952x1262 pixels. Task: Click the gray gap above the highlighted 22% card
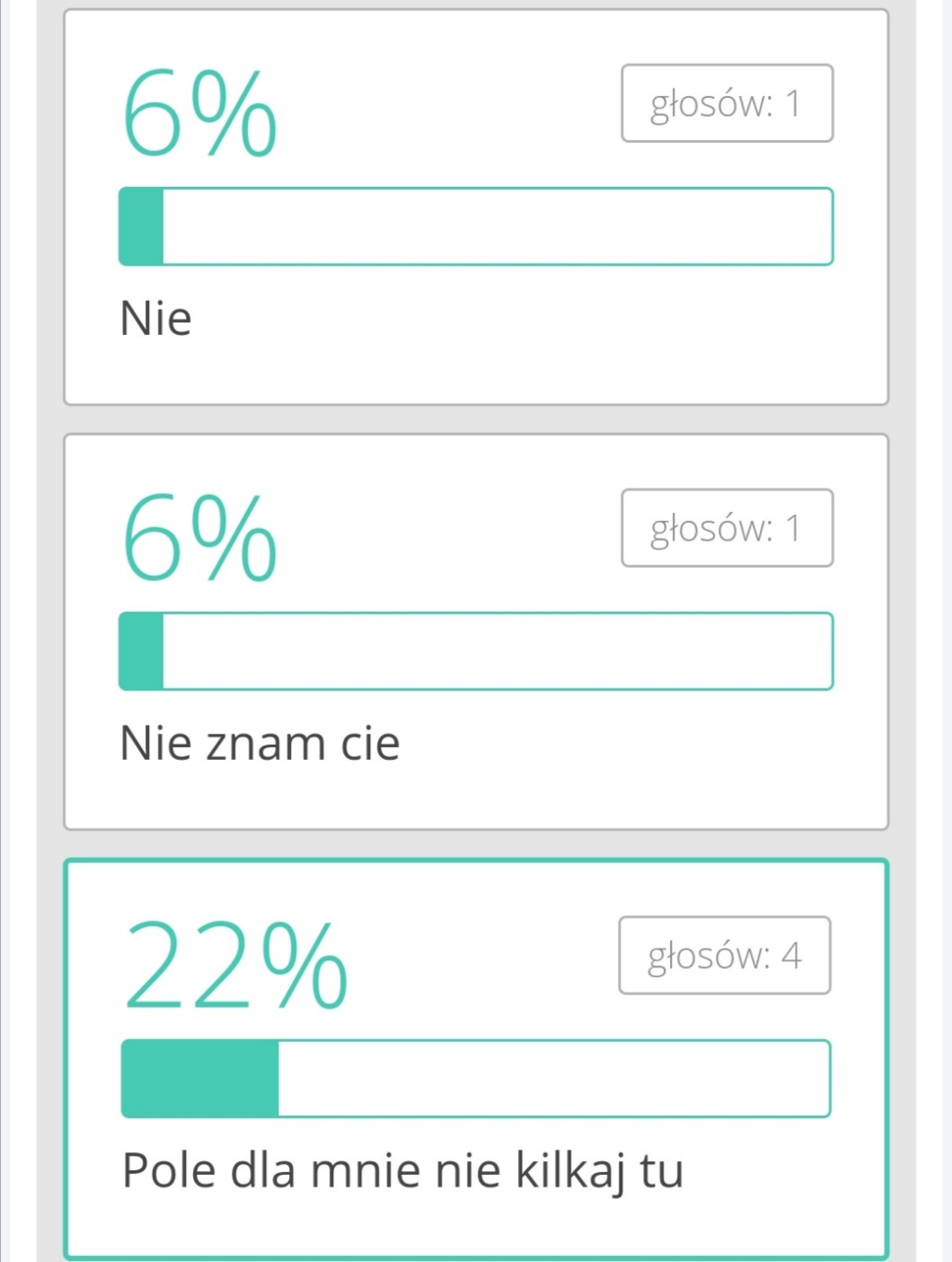click(x=476, y=844)
